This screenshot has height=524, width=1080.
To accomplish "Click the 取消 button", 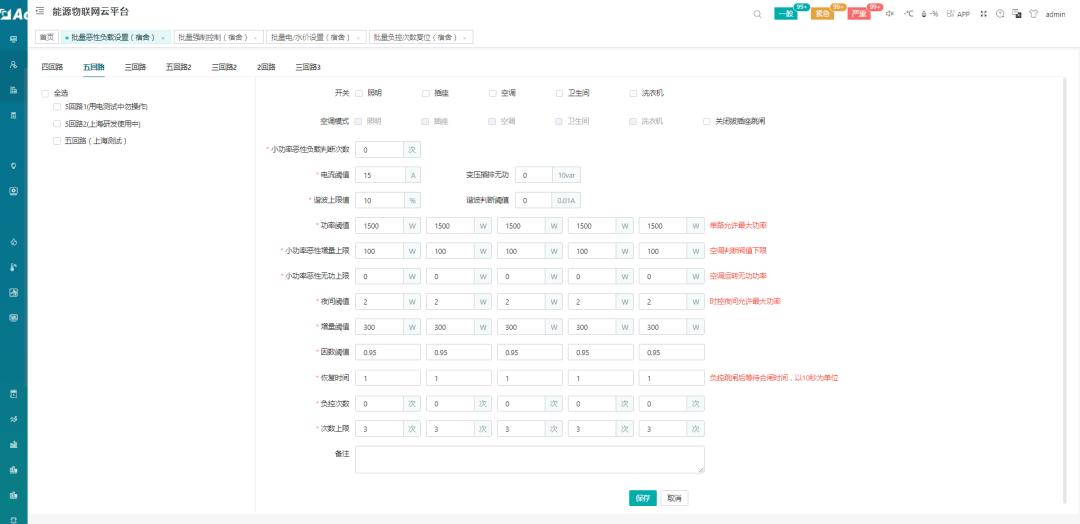I will (674, 499).
